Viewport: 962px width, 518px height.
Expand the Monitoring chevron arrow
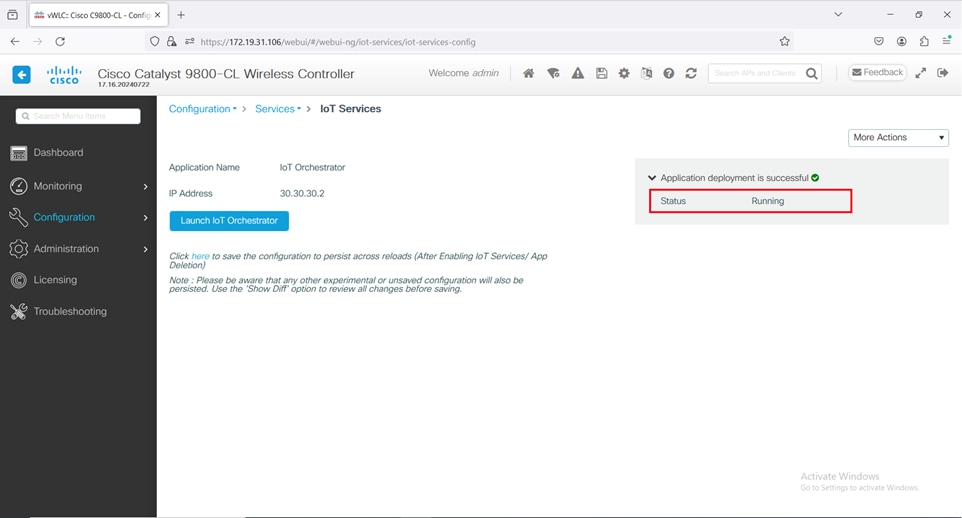145,187
